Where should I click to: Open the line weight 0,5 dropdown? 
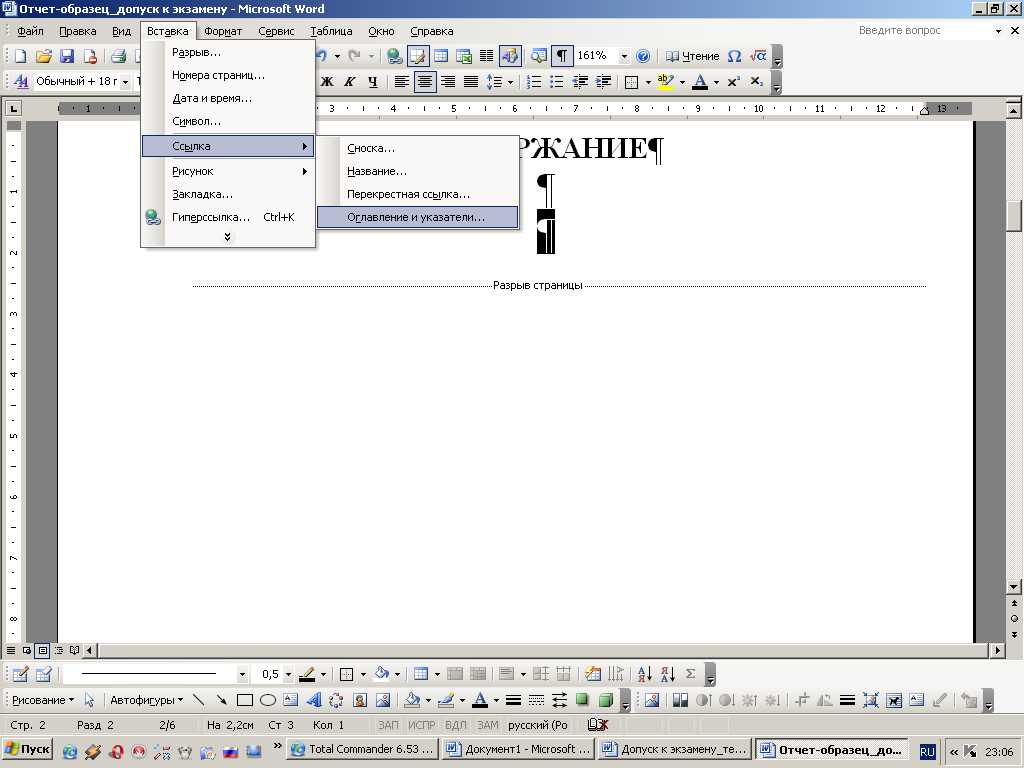(288, 674)
